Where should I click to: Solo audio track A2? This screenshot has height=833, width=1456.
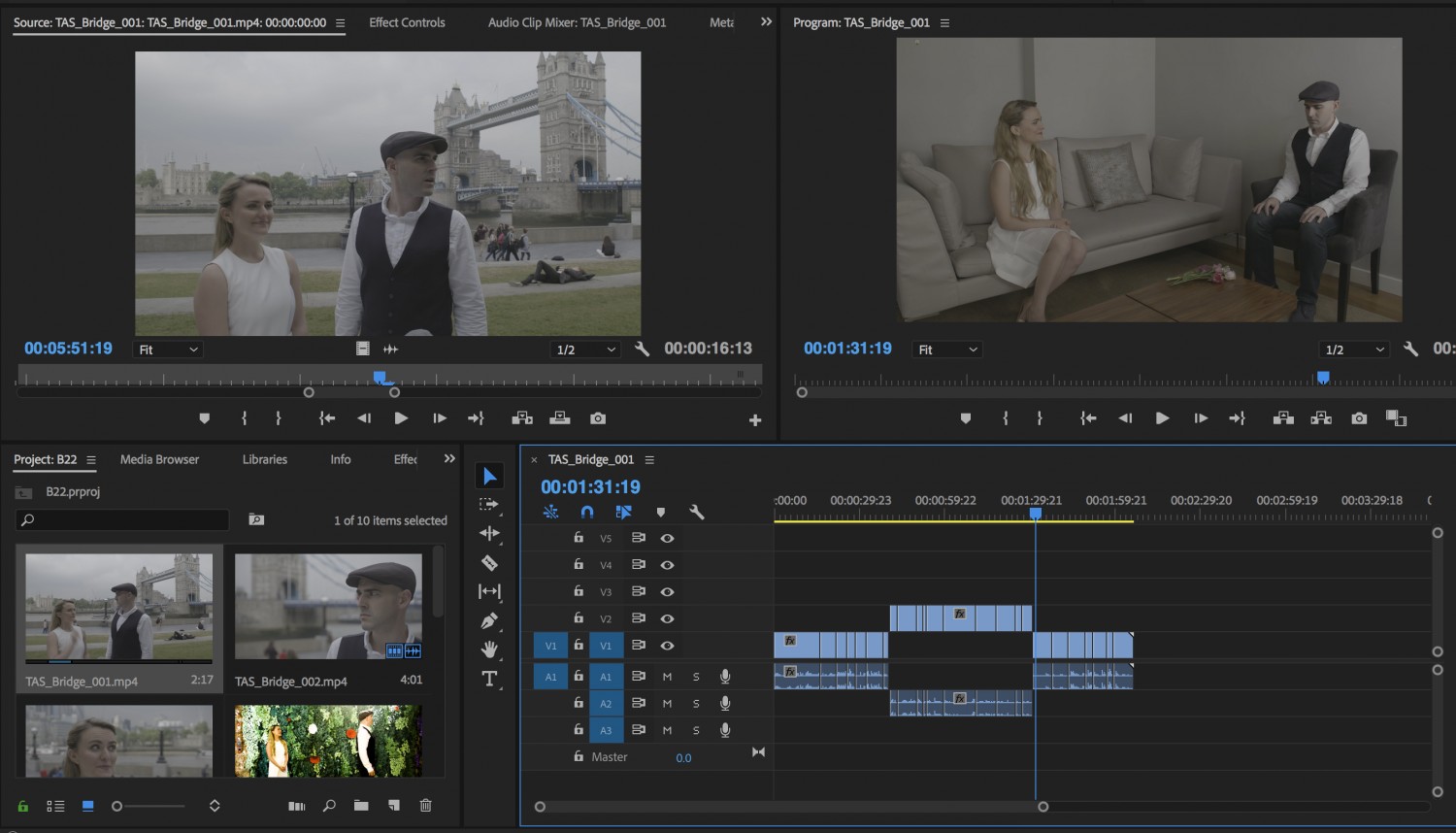(x=696, y=704)
